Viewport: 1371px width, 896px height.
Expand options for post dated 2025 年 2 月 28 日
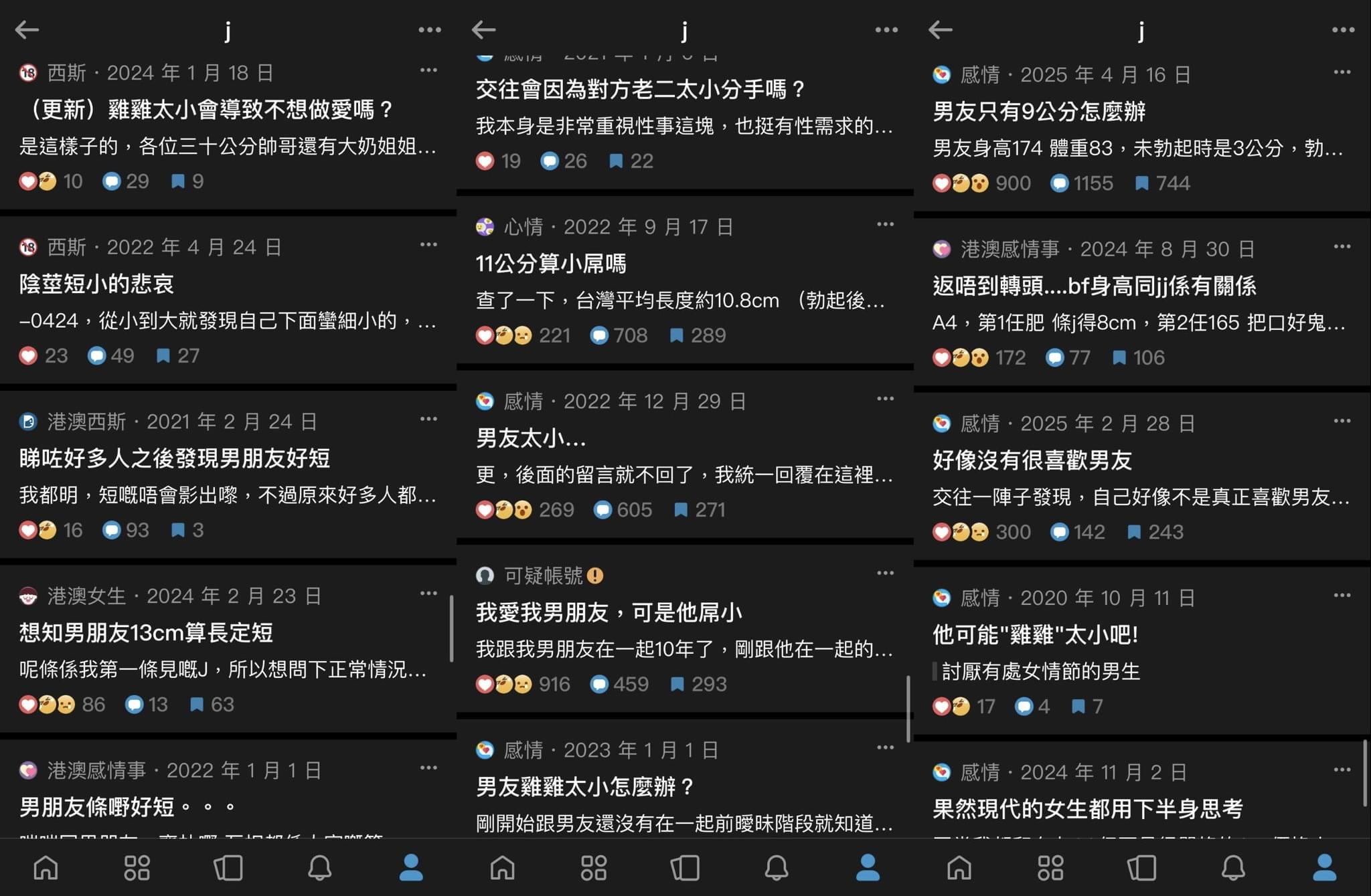pyautogui.click(x=1342, y=421)
